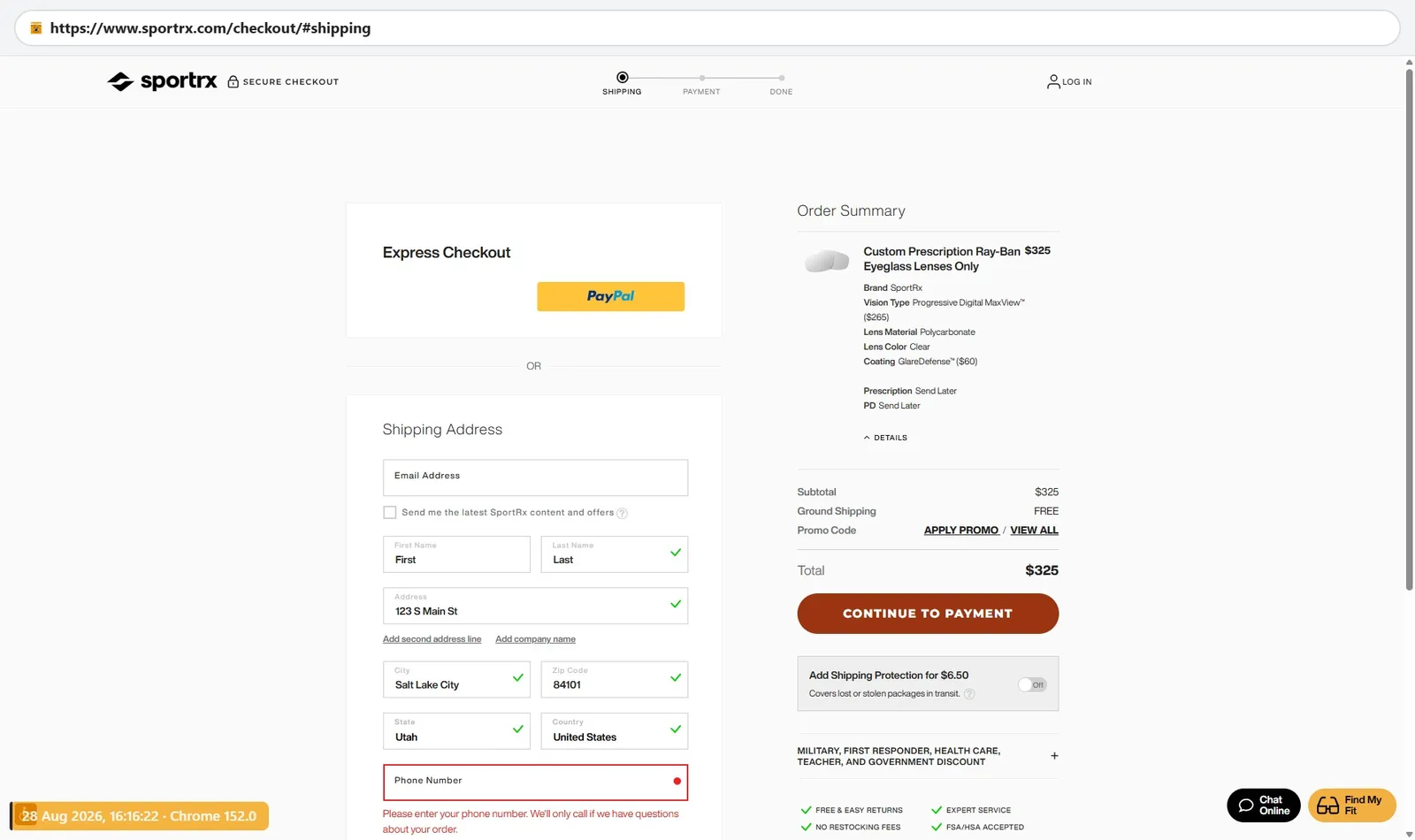This screenshot has width=1415, height=840.
Task: Open Chat Online bubble
Action: point(1263,806)
